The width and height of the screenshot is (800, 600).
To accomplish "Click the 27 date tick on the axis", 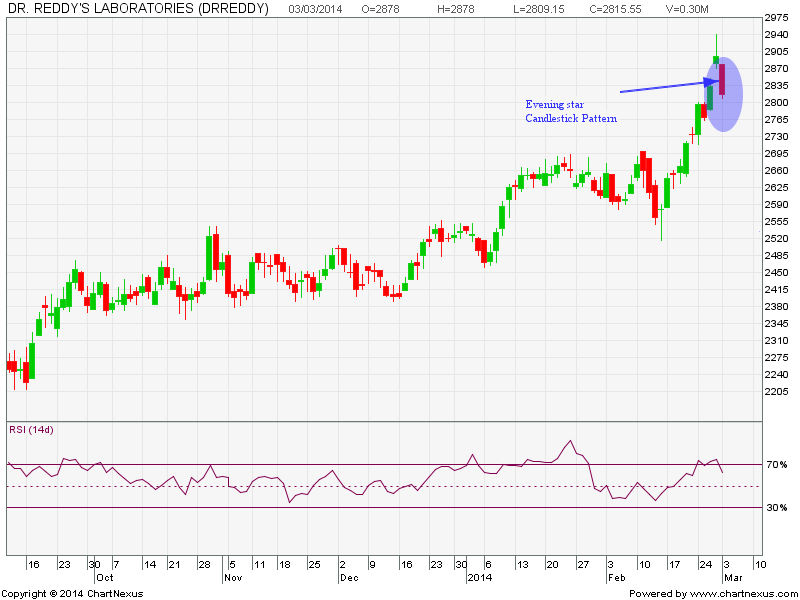I will 583,565.
